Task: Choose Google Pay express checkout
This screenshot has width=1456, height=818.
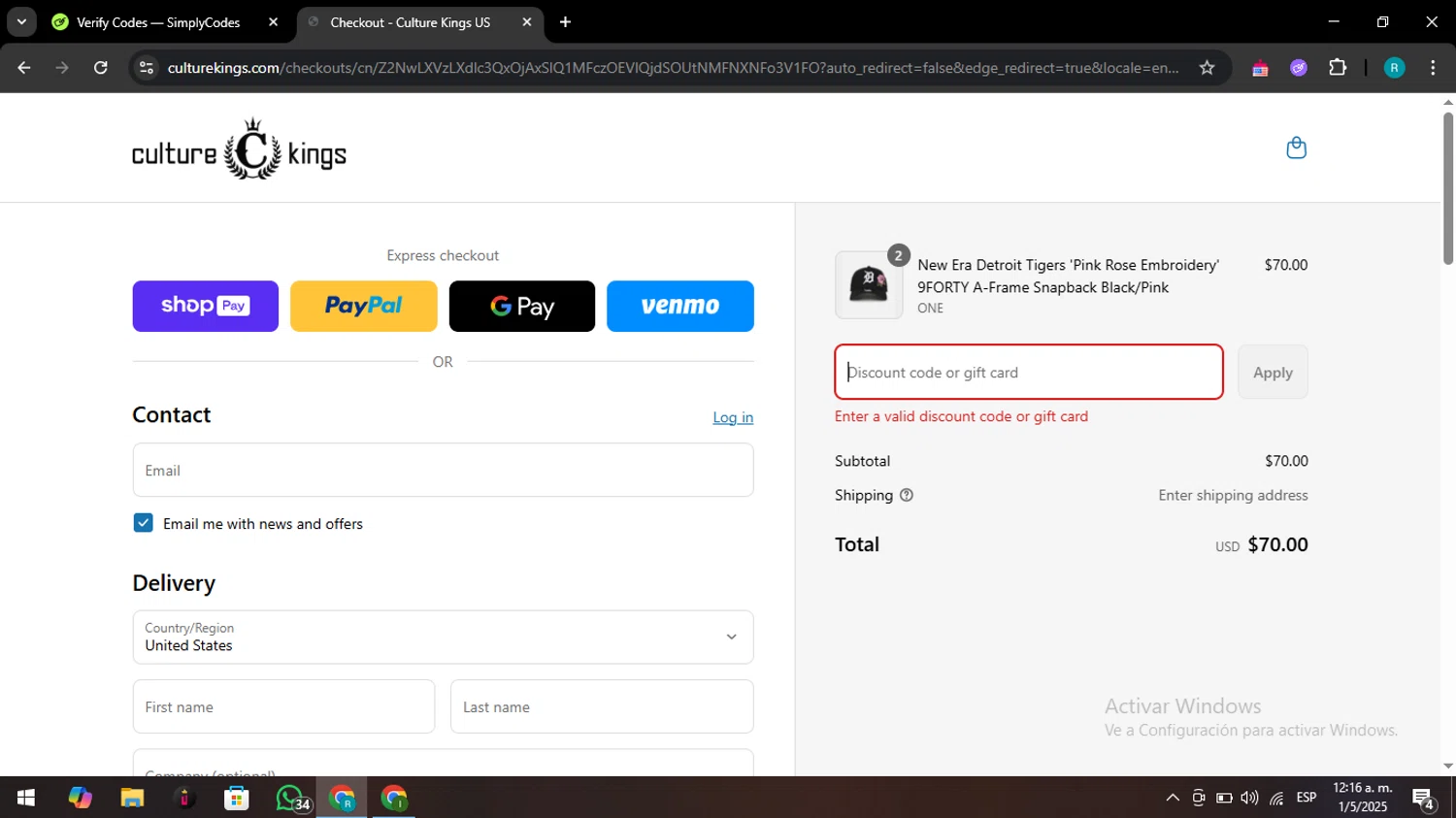Action: tap(522, 306)
